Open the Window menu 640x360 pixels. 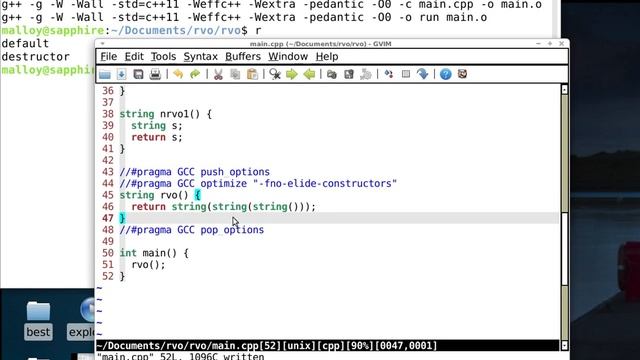pos(288,56)
